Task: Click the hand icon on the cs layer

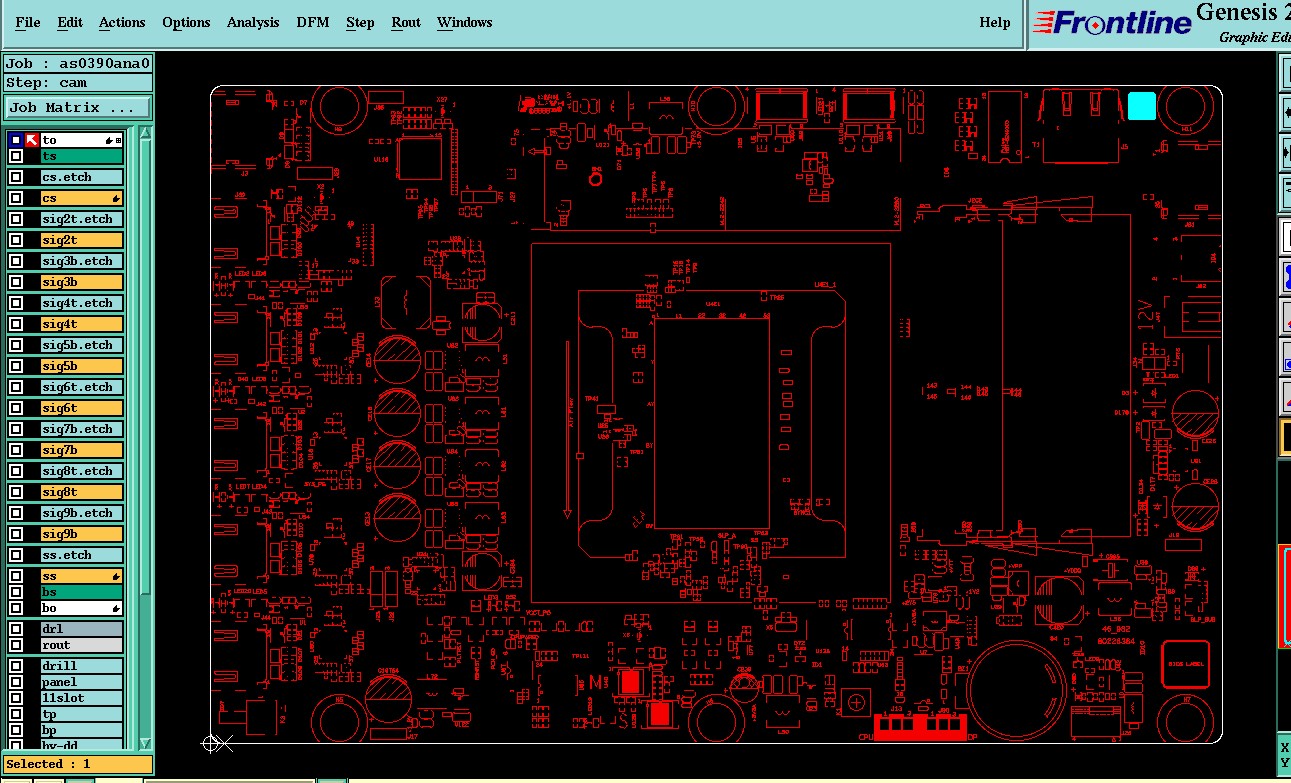Action: 117,199
